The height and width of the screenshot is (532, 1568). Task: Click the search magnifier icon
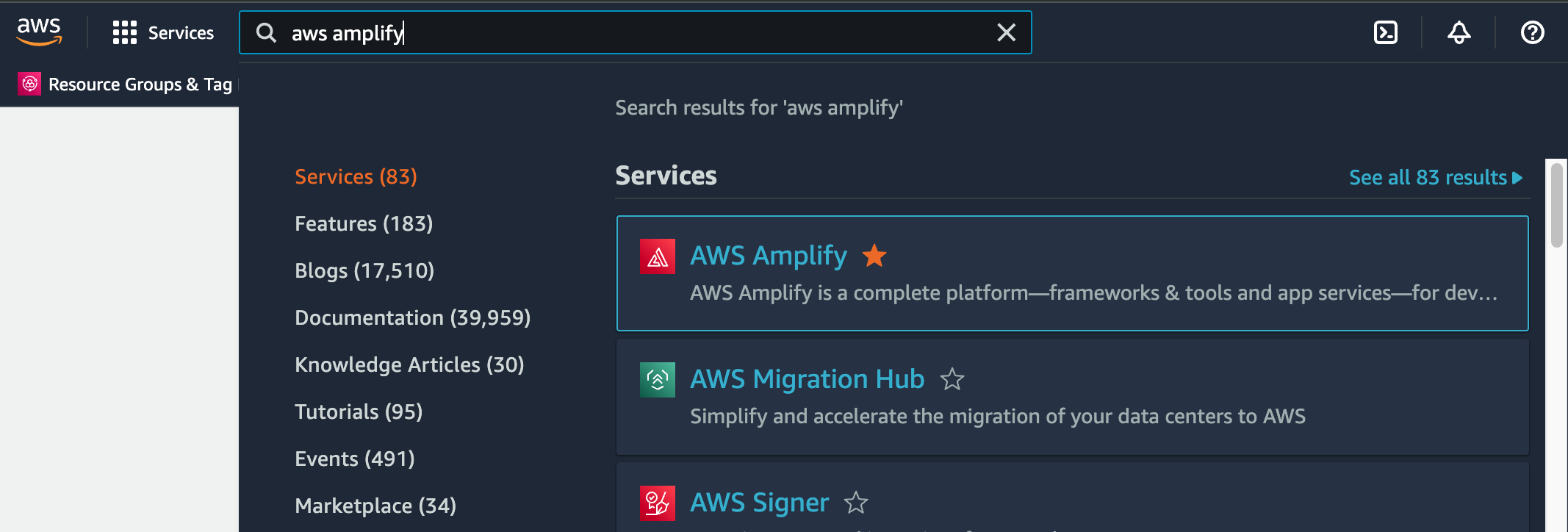click(x=266, y=32)
